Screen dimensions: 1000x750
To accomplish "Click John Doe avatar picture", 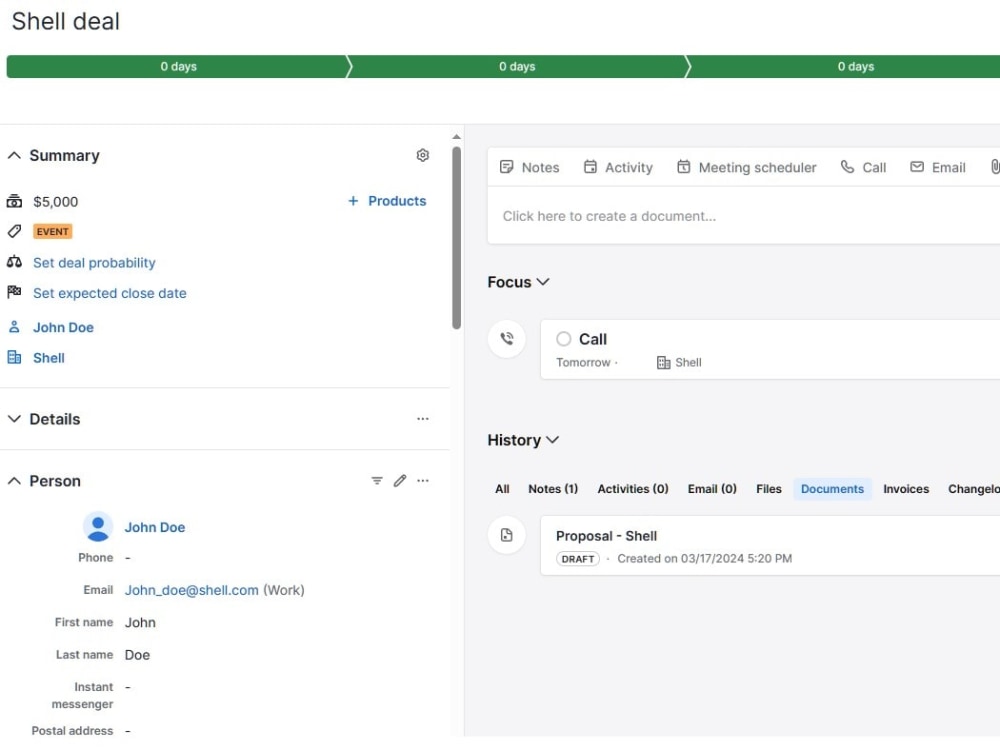I will click(x=98, y=527).
